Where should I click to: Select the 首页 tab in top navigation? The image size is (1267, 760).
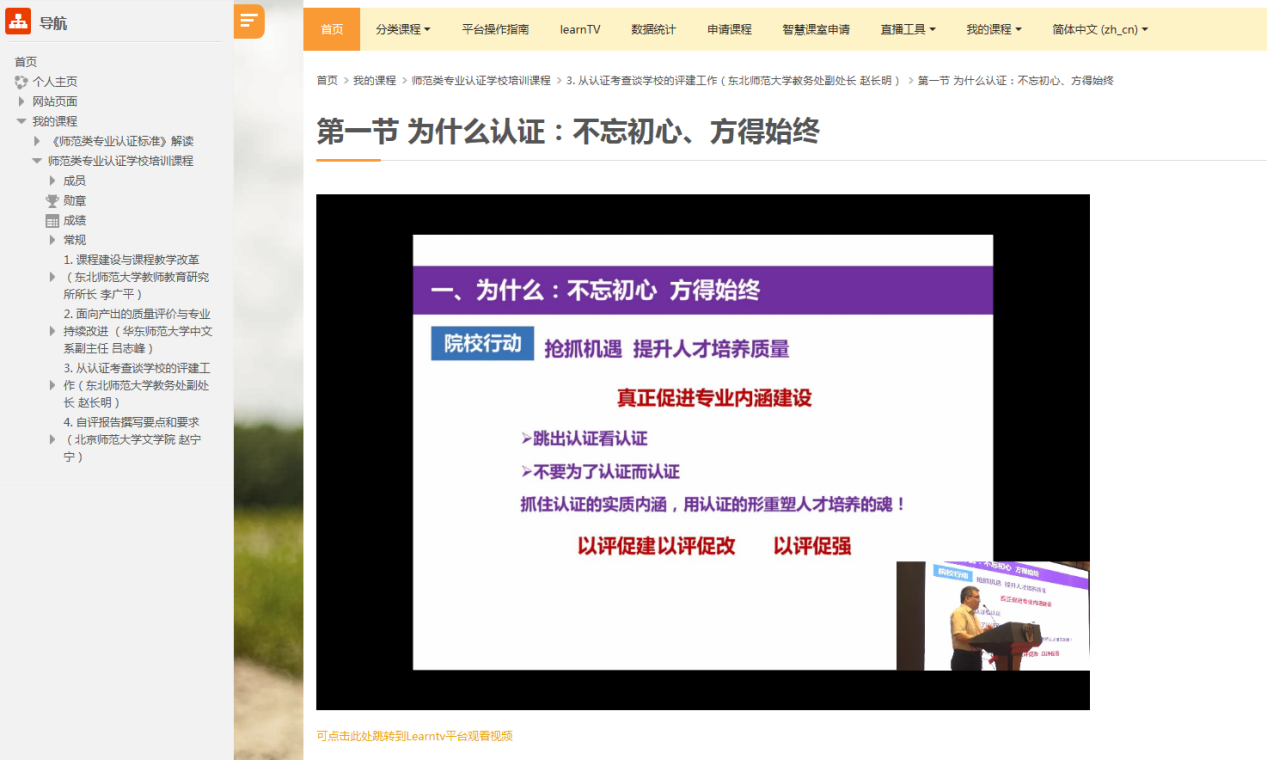(x=332, y=30)
